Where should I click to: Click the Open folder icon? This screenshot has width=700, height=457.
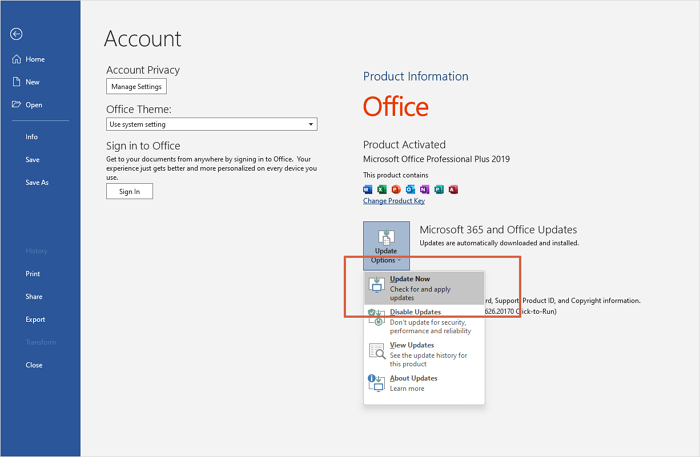click(x=17, y=104)
